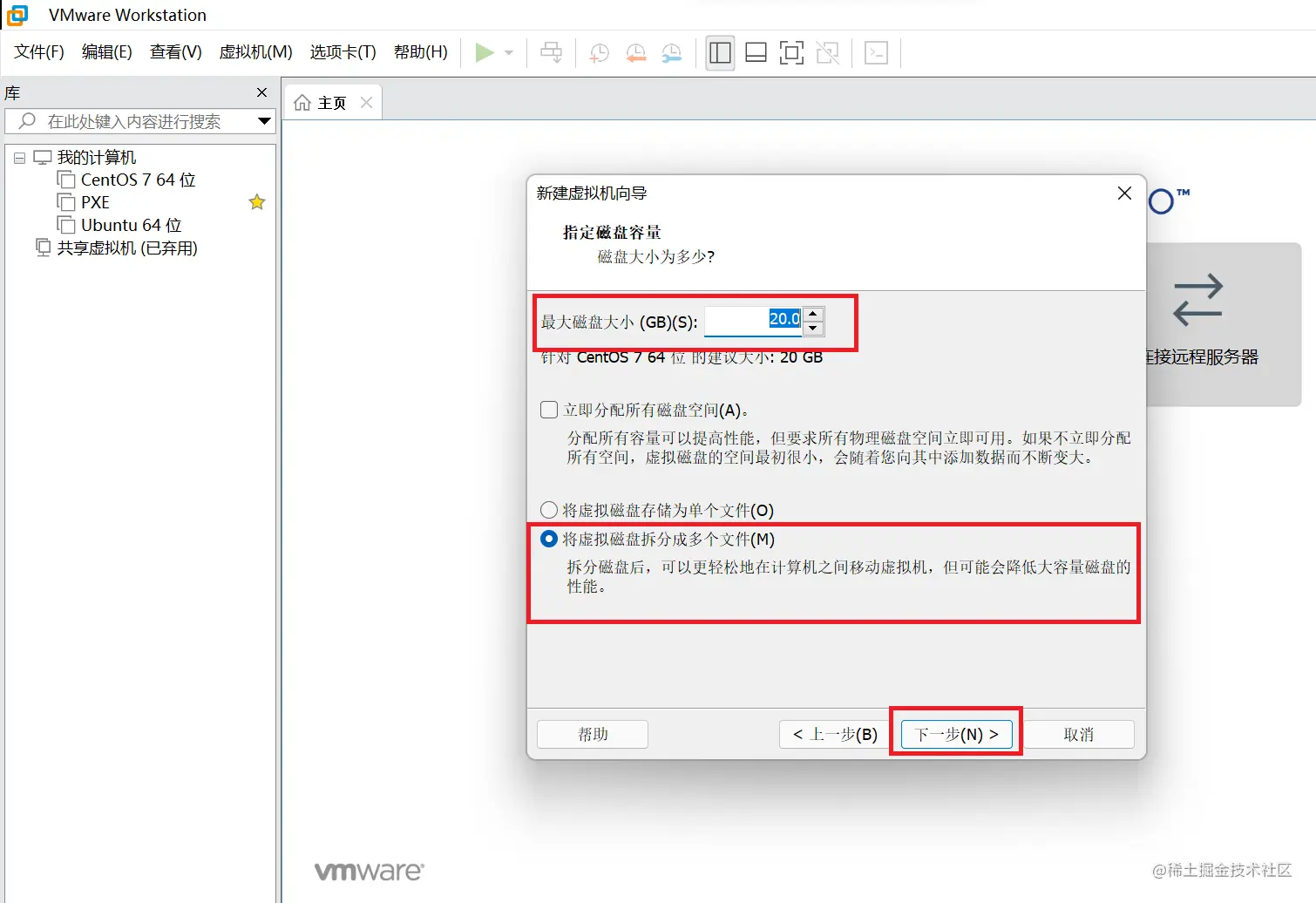1316x903 pixels.
Task: Click the library search input field
Action: coord(139,121)
